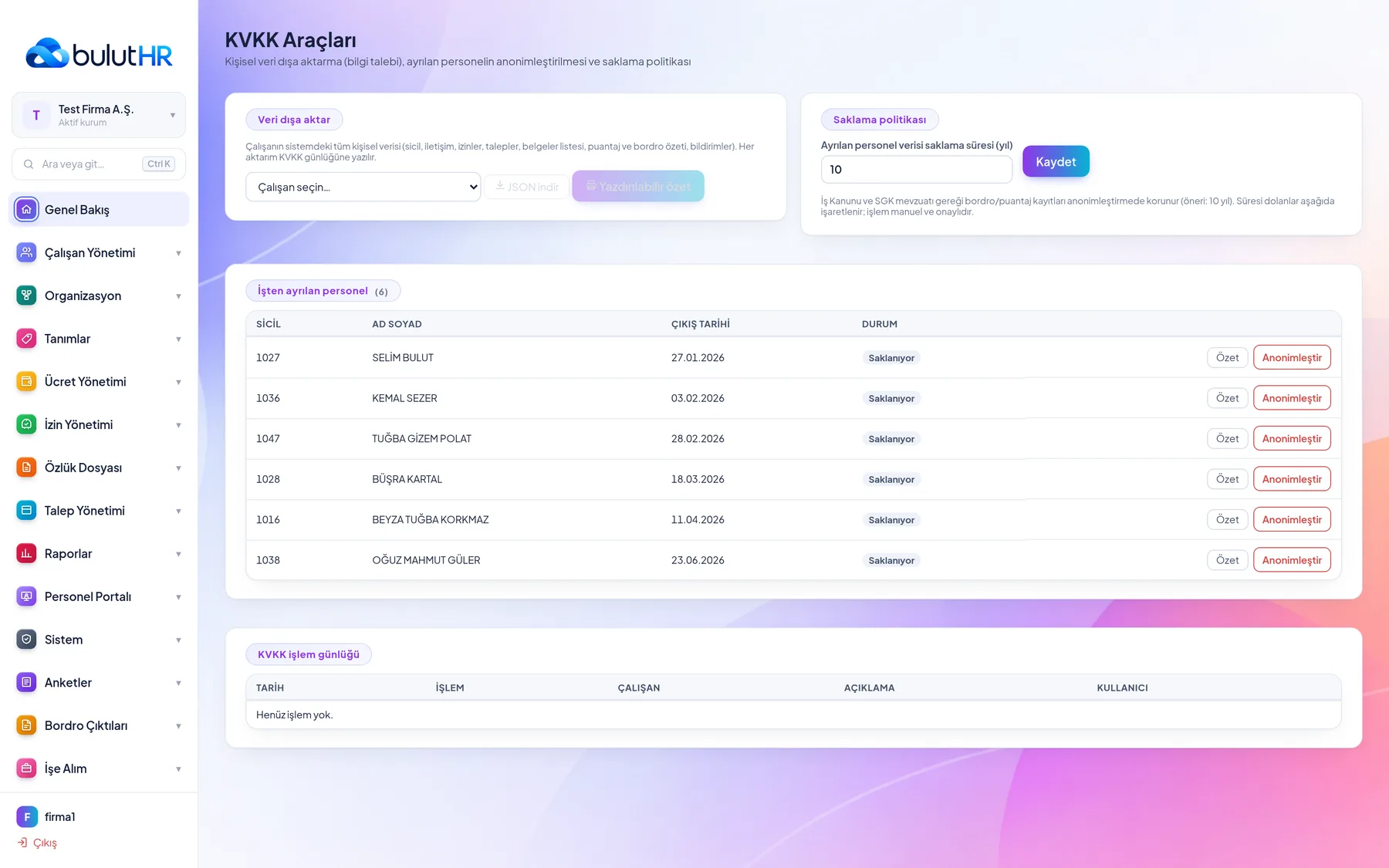Click the Yazdırılabilir özet button
This screenshot has height=868, width=1389.
[x=638, y=186]
